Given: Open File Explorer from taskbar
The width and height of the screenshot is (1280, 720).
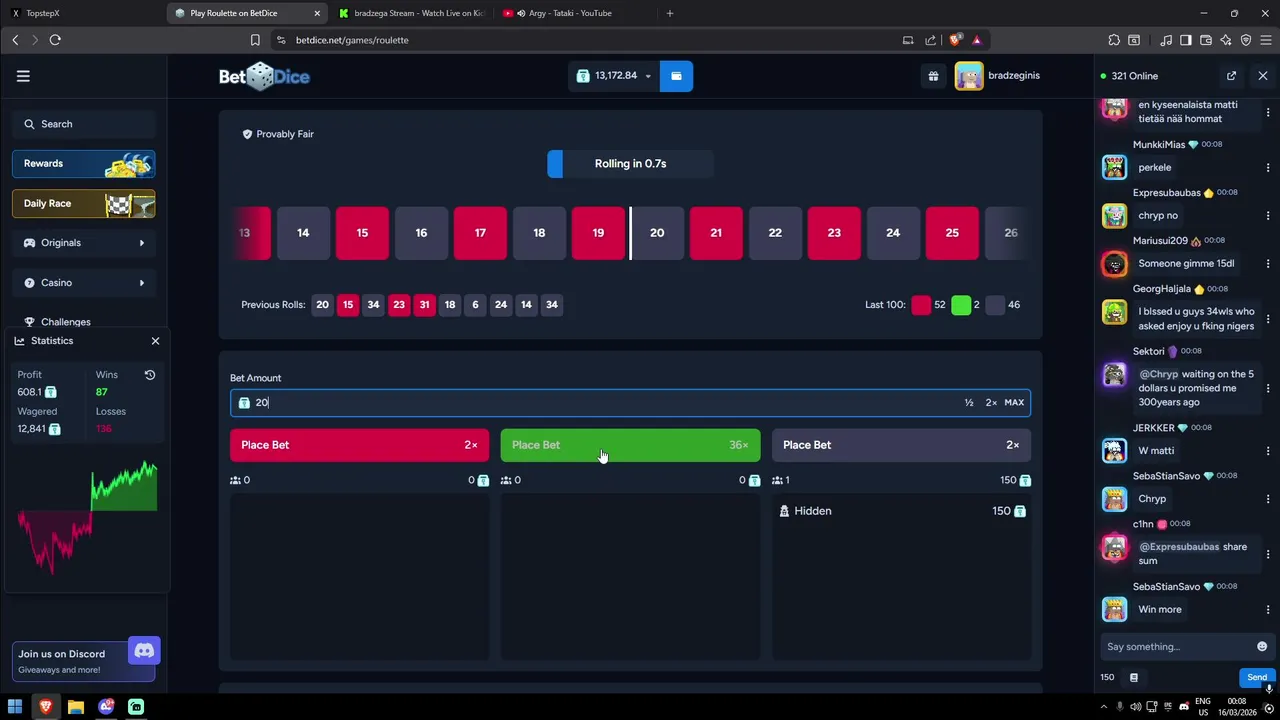Looking at the screenshot, I should (x=76, y=707).
